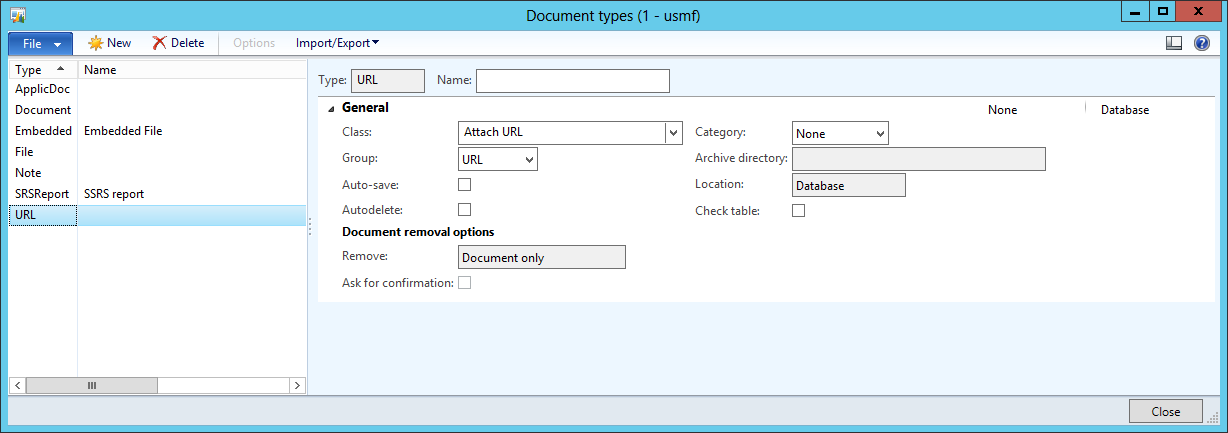Click the New record star icon
This screenshot has width=1228, height=433.
(x=96, y=43)
